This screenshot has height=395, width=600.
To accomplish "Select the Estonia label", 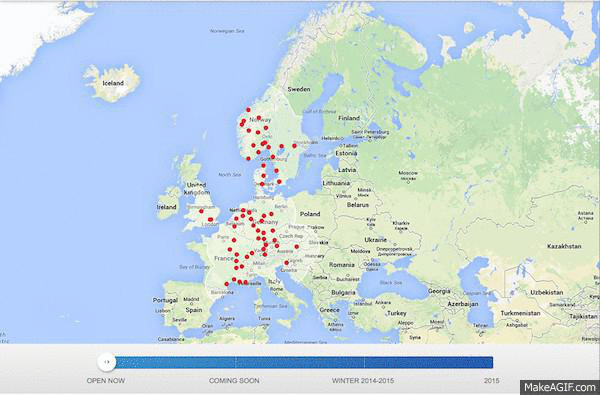I will click(346, 153).
